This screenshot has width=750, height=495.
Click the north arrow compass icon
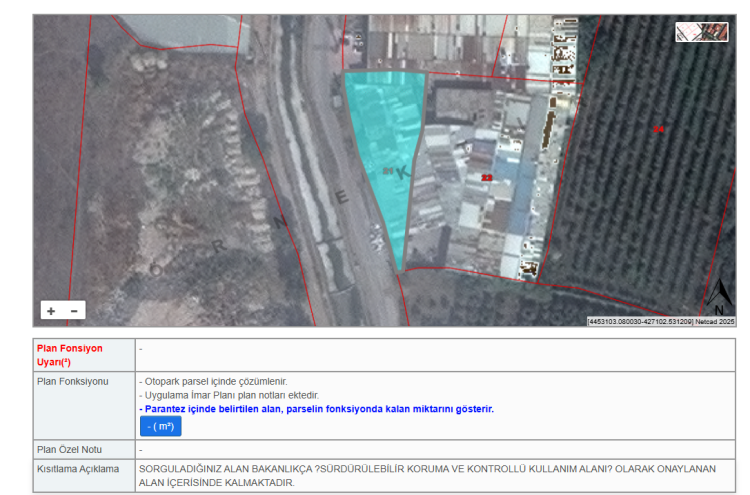(x=718, y=294)
